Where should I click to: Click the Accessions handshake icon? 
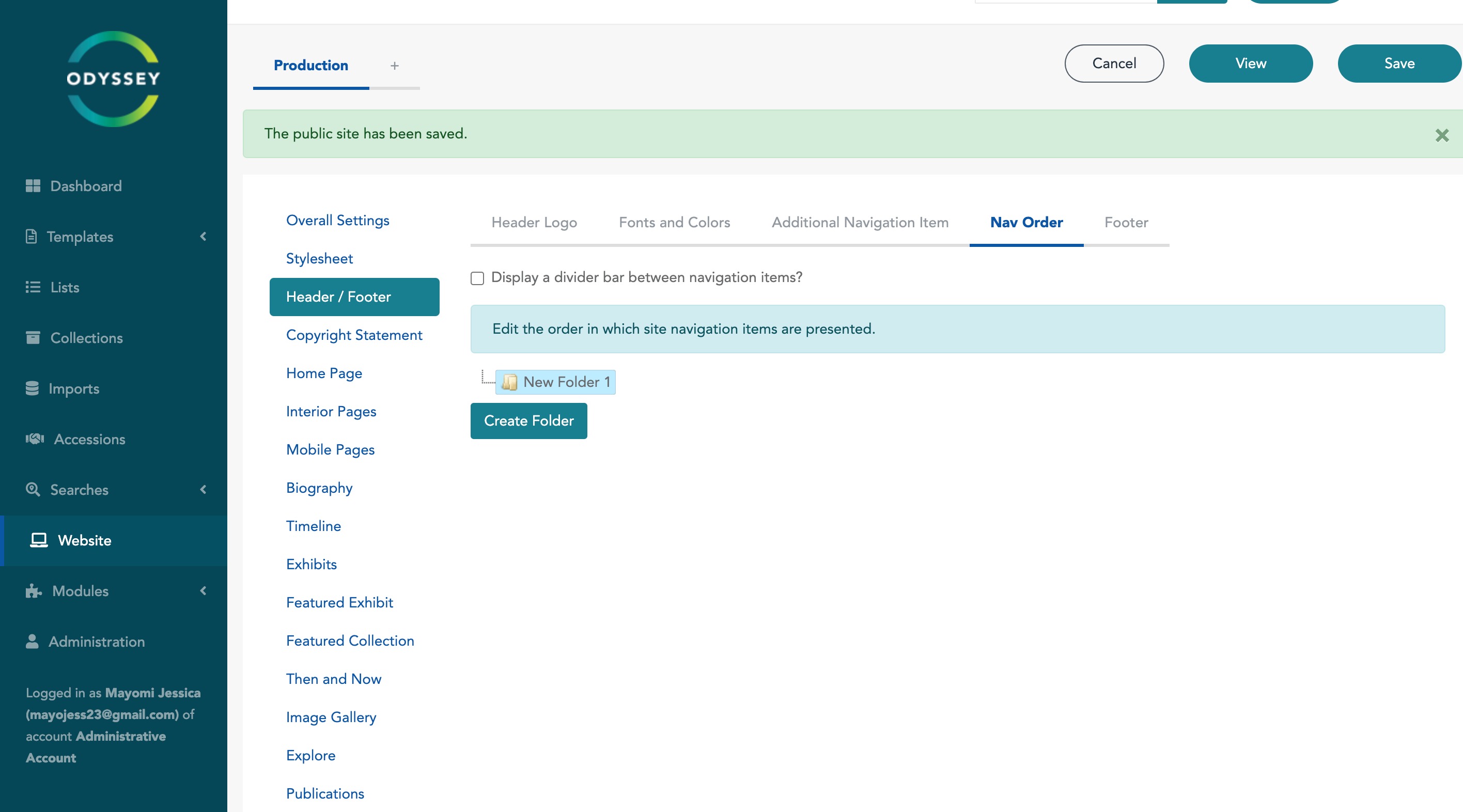pos(35,439)
